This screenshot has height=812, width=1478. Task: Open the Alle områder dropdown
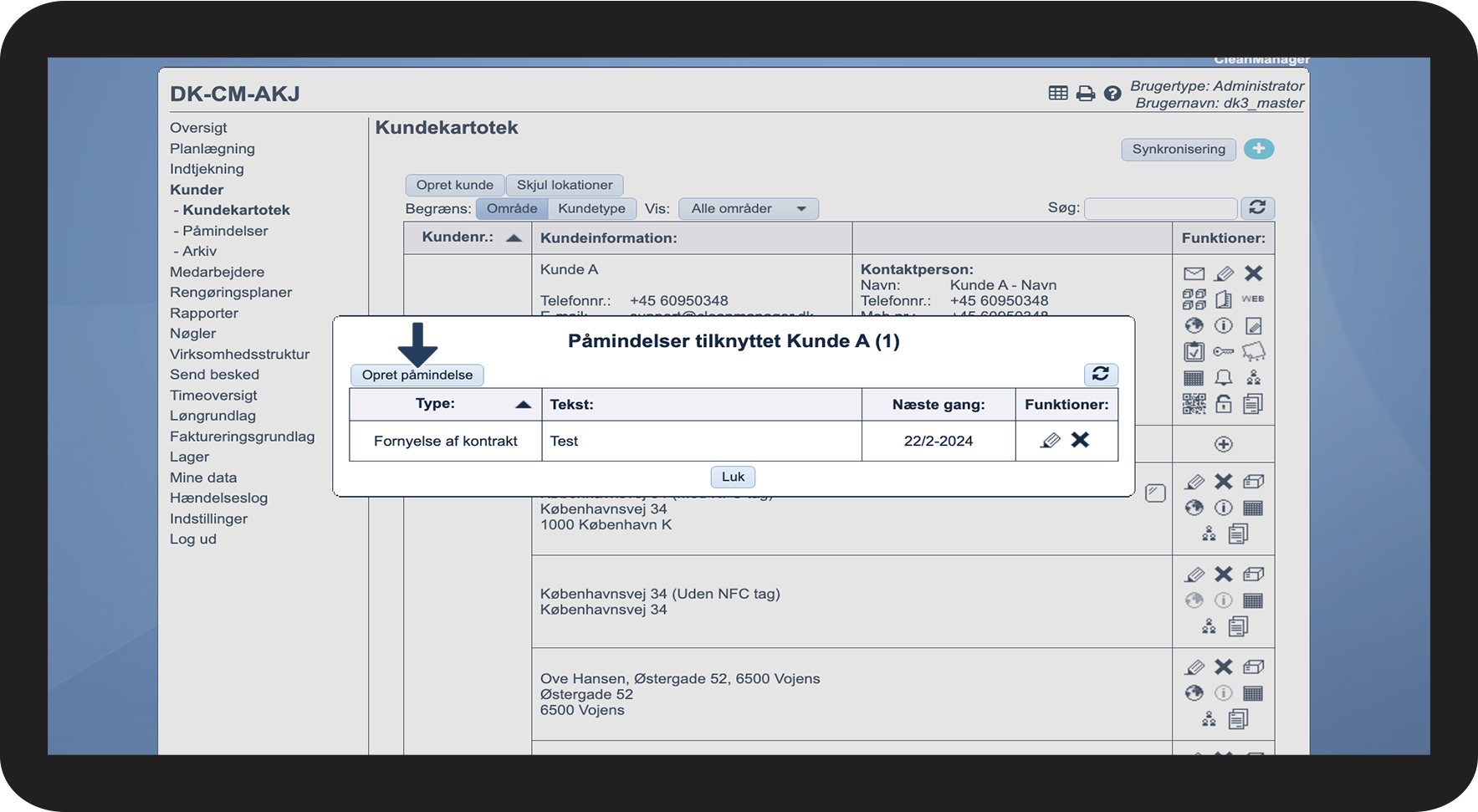point(748,208)
